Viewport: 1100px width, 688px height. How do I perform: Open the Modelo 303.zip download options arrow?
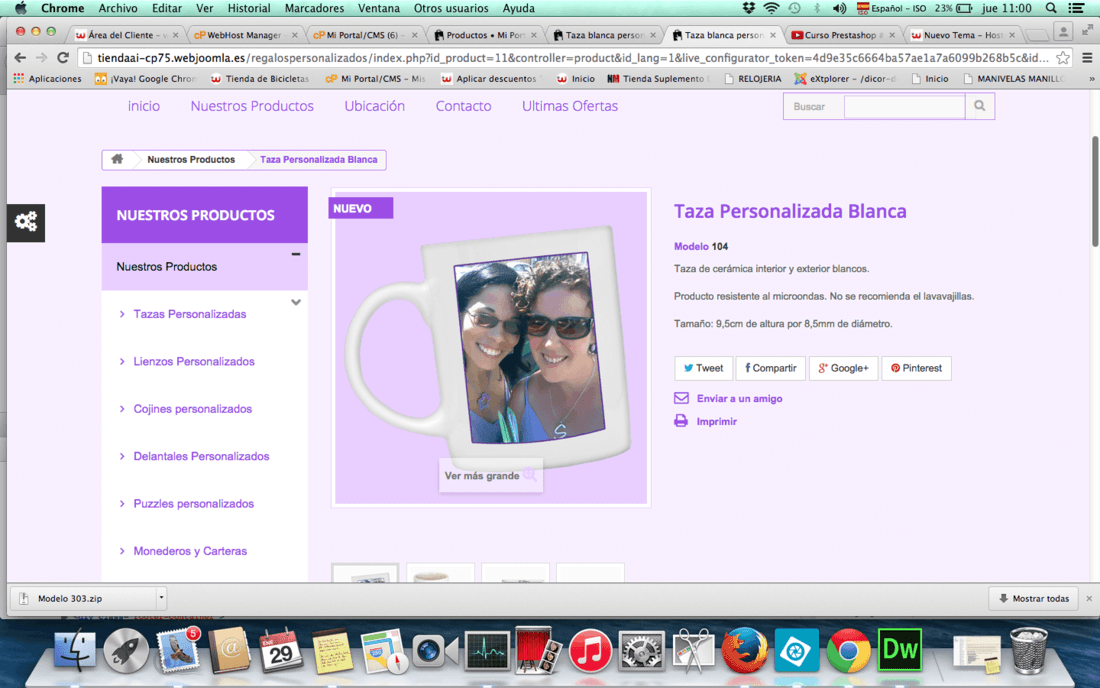click(161, 598)
